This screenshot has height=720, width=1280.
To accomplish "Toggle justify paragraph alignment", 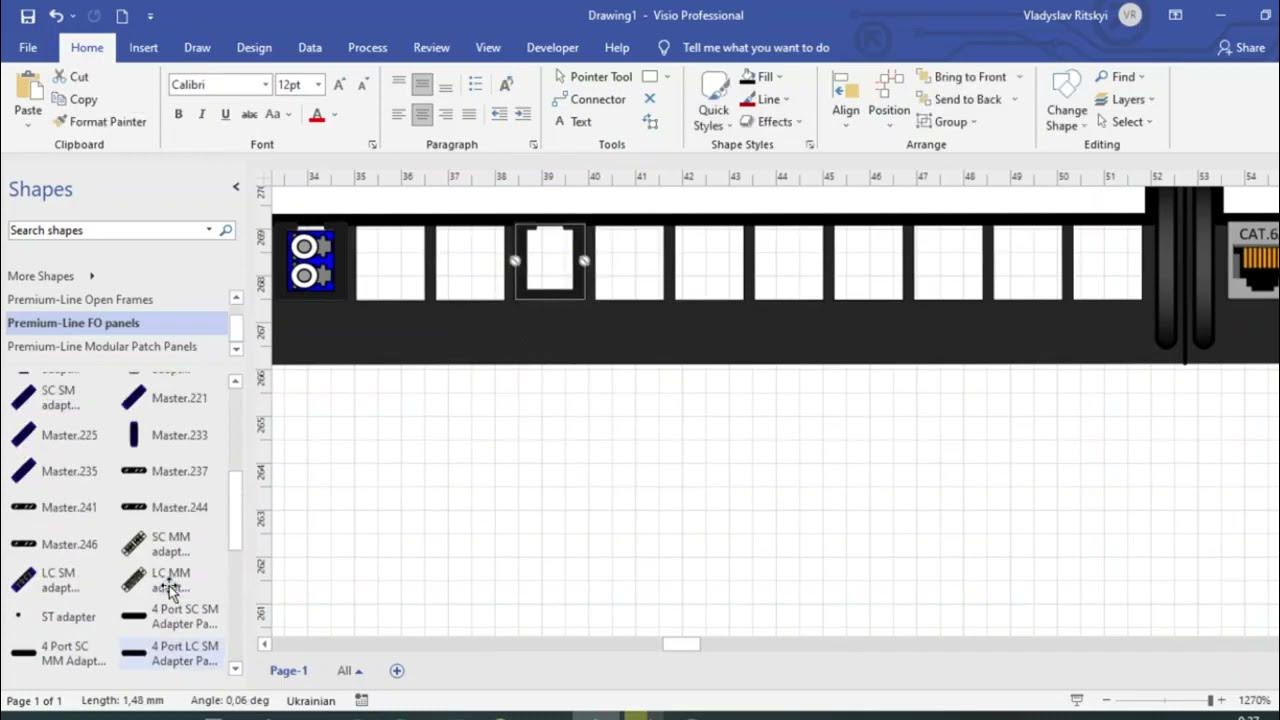I will coord(469,114).
